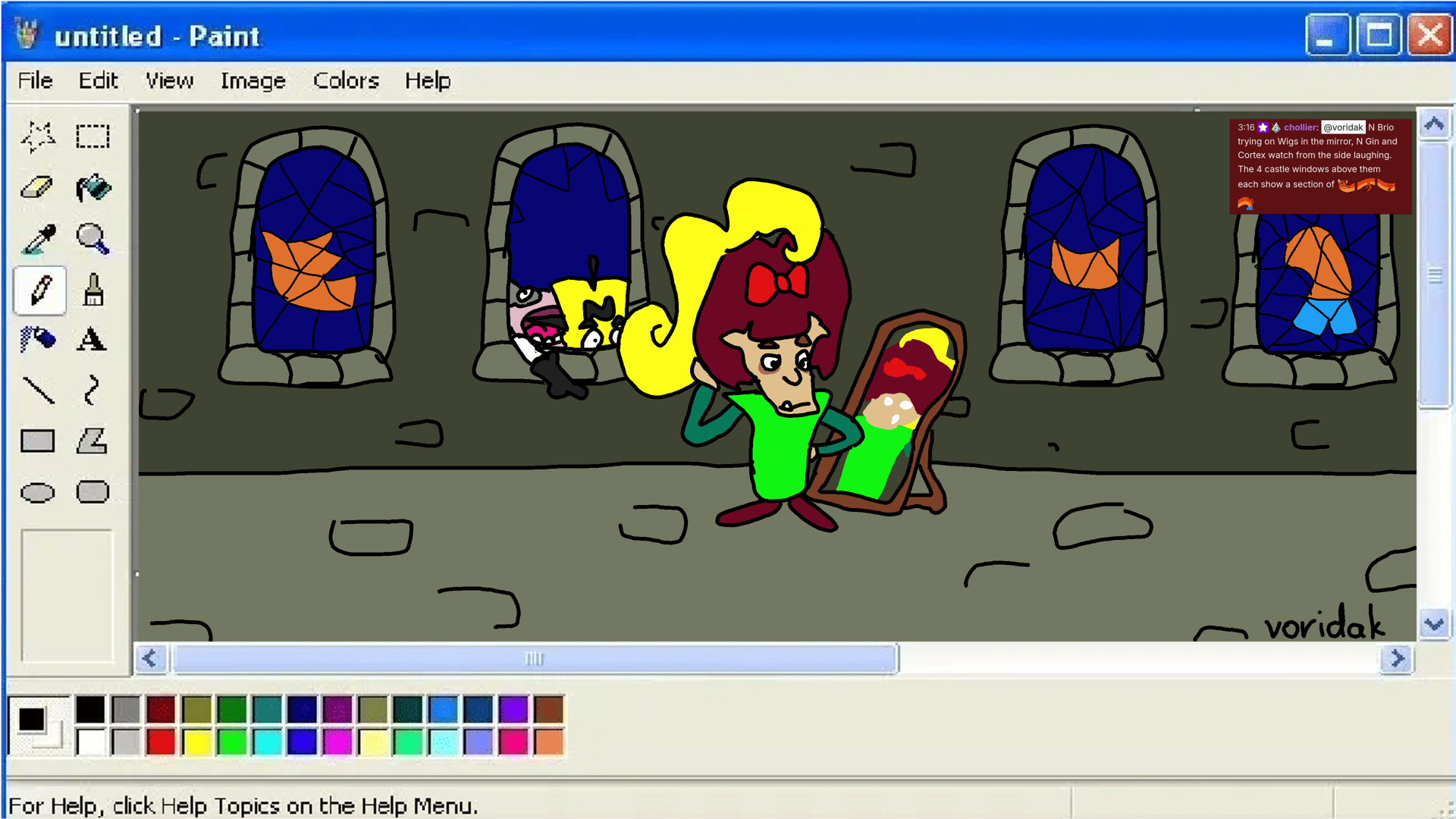Image resolution: width=1456 pixels, height=819 pixels.
Task: Choose the violet color swatch
Action: pos(513,710)
